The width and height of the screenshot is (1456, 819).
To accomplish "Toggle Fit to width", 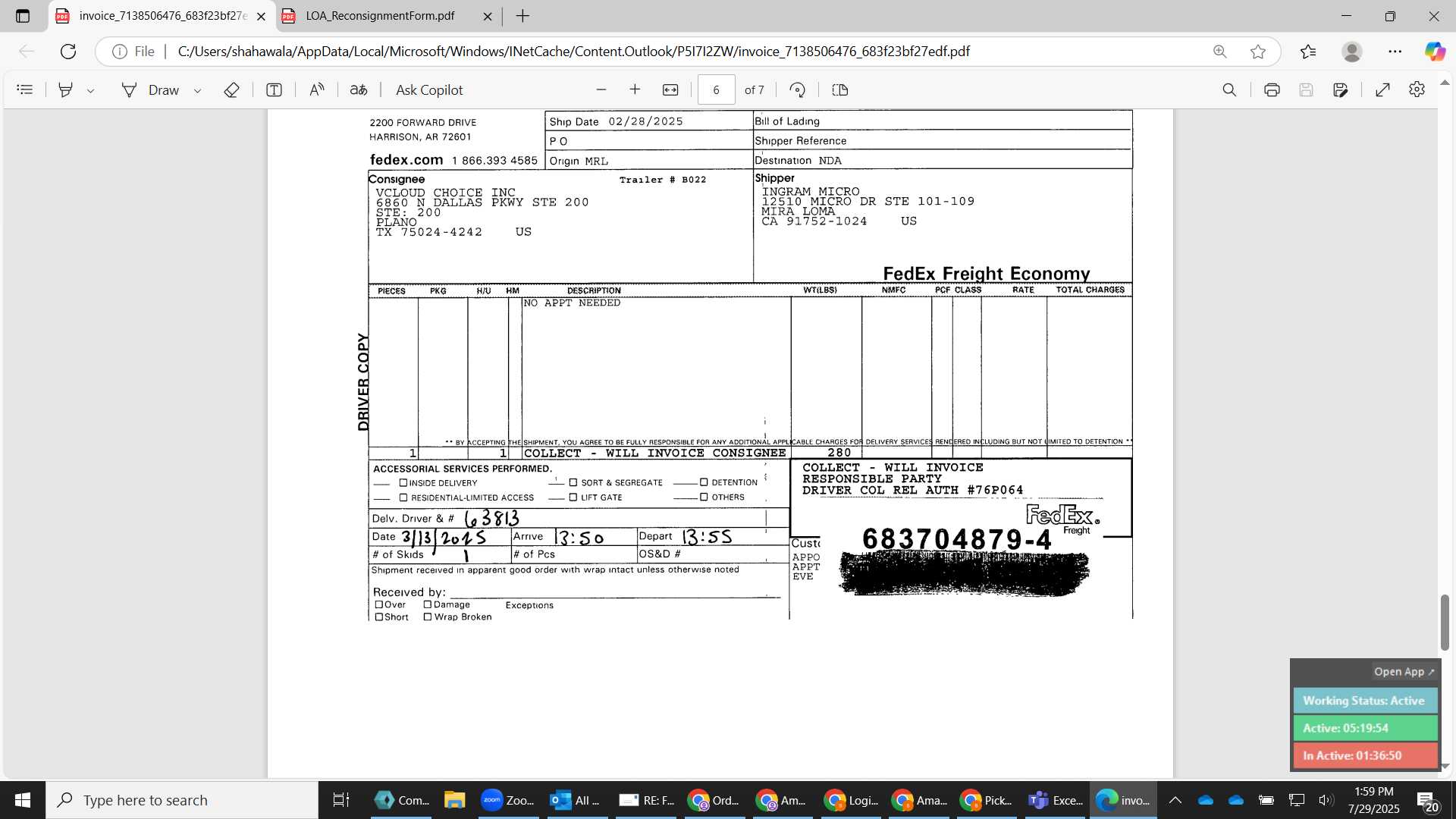I will click(670, 89).
